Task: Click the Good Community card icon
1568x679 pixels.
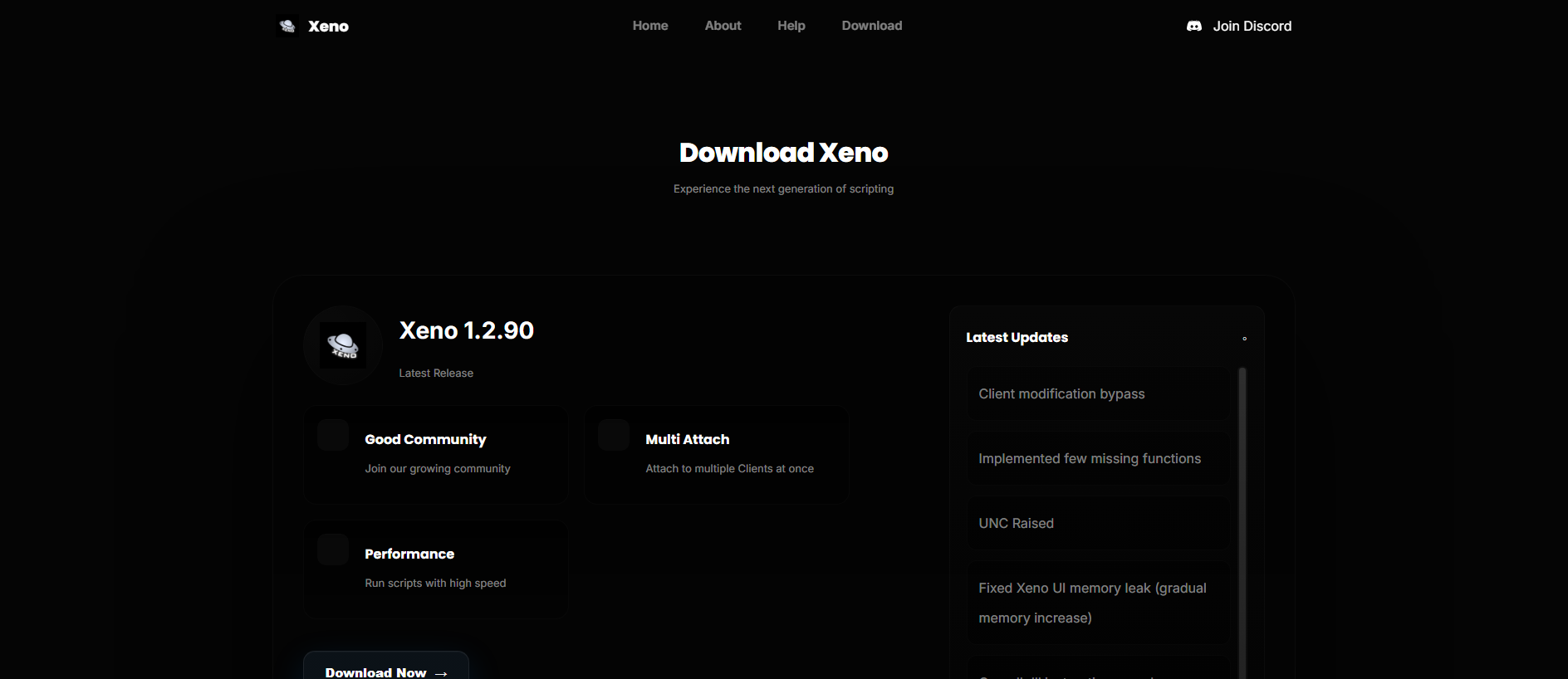Action: [x=333, y=435]
